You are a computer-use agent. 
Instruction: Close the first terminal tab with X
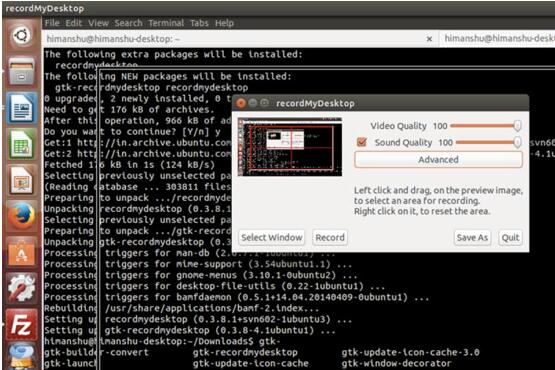tap(429, 39)
